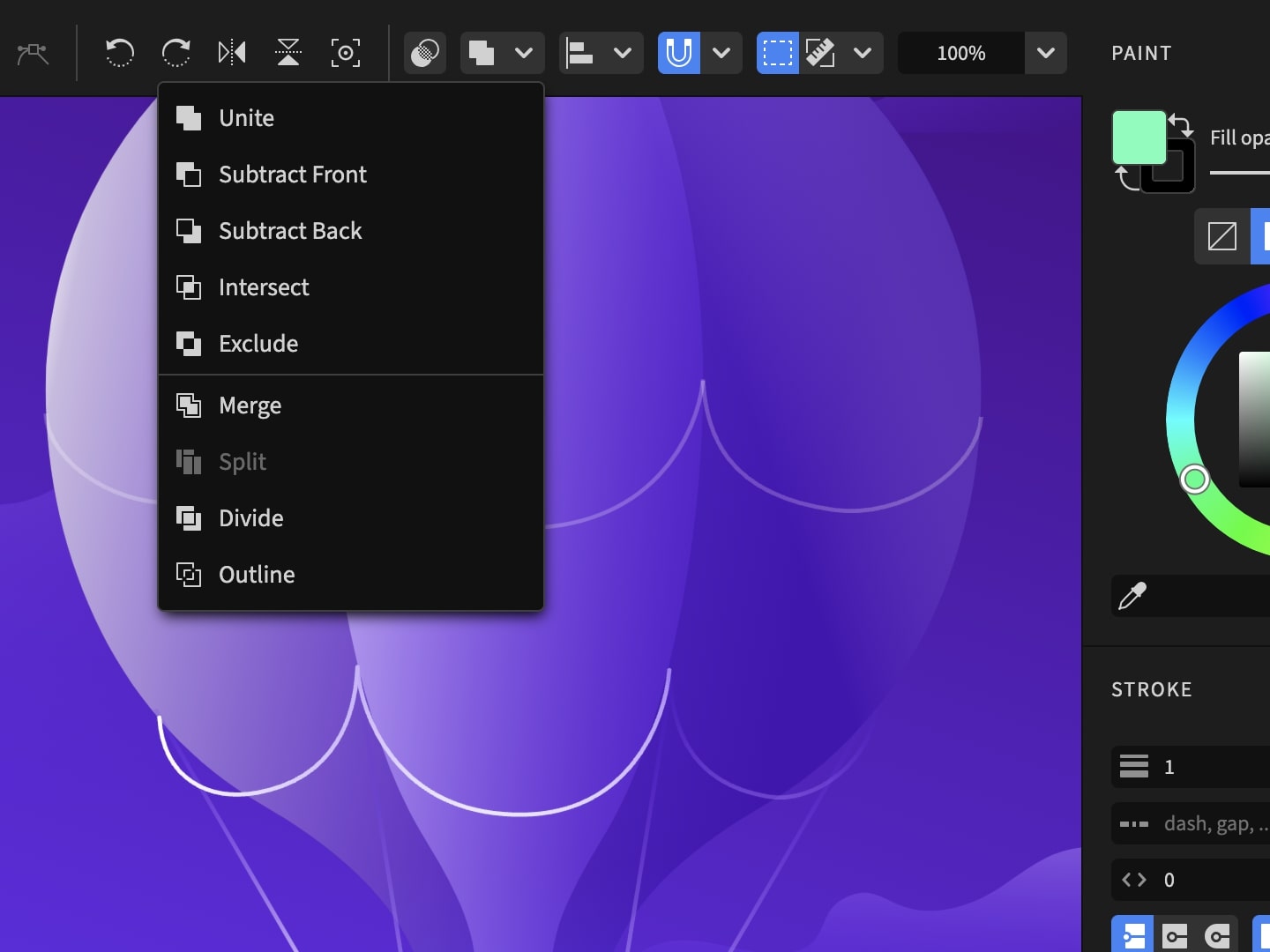Click the hue ring handle

tap(1195, 479)
